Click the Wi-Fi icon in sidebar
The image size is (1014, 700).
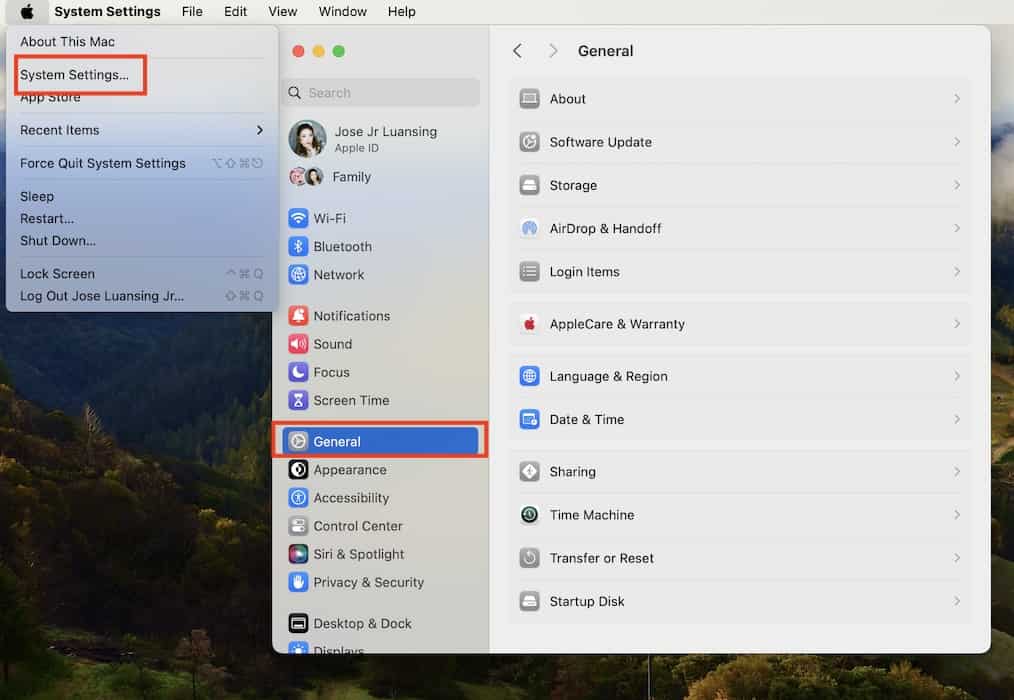click(298, 218)
